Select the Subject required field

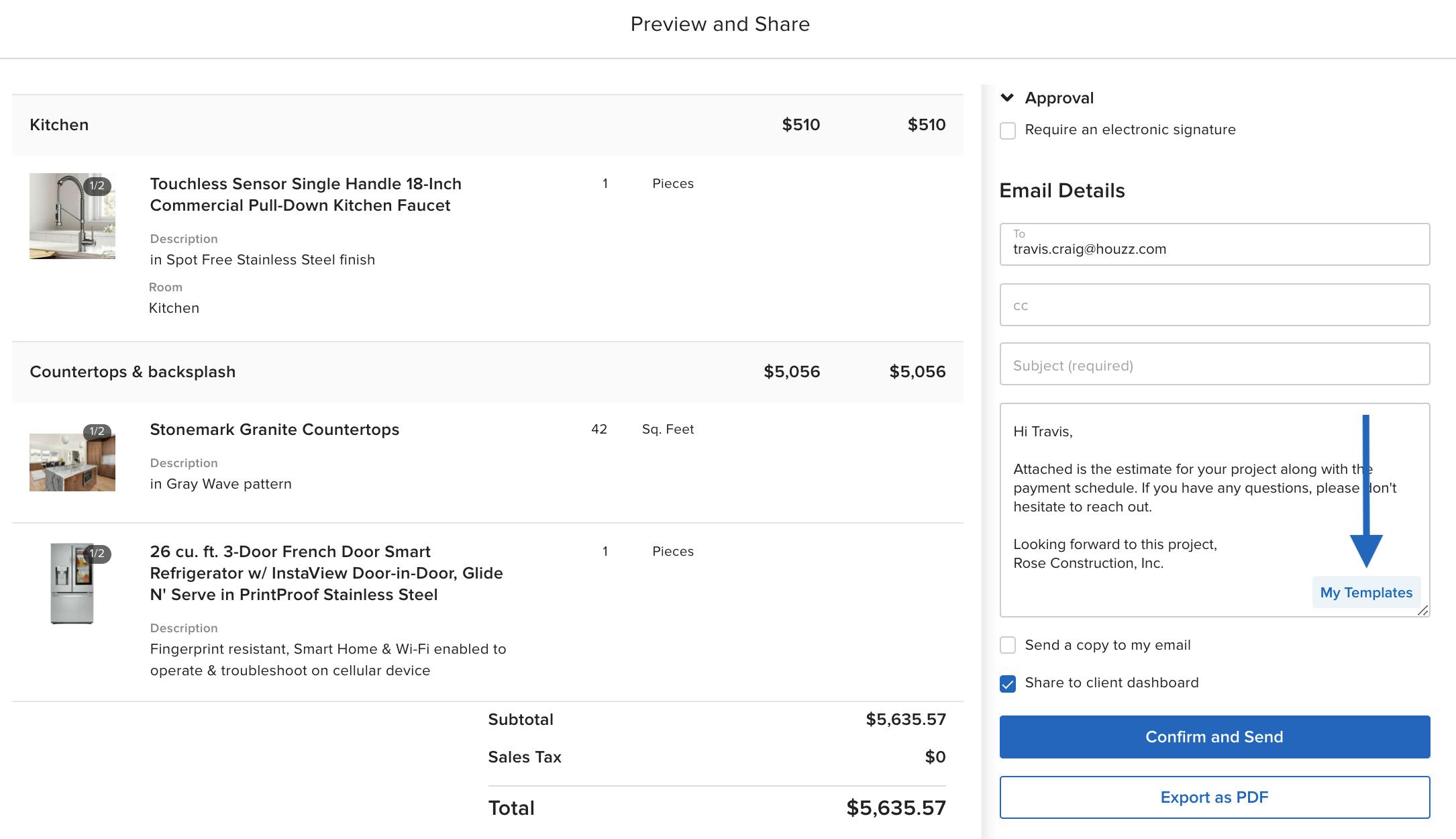point(1214,365)
